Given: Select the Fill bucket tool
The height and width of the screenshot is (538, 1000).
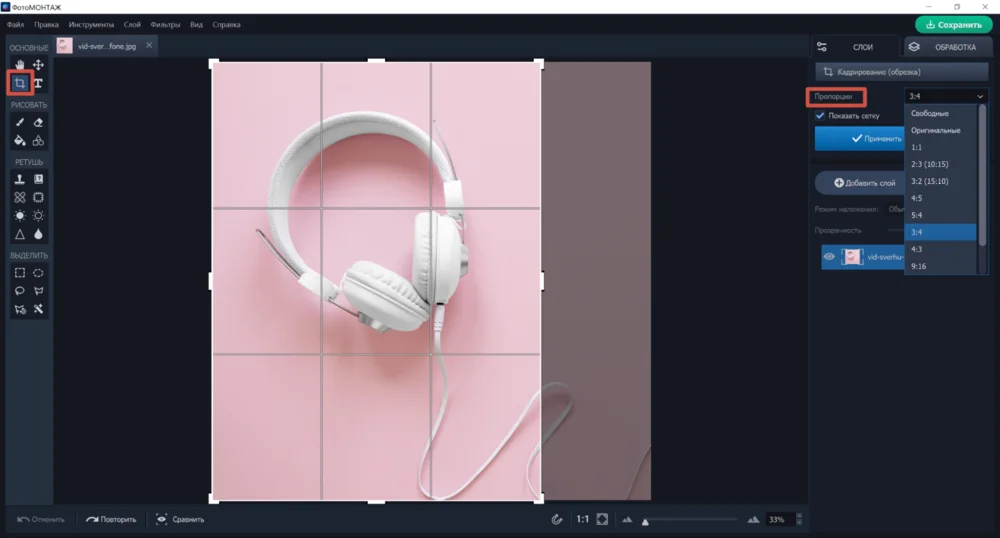Looking at the screenshot, I should 20,140.
